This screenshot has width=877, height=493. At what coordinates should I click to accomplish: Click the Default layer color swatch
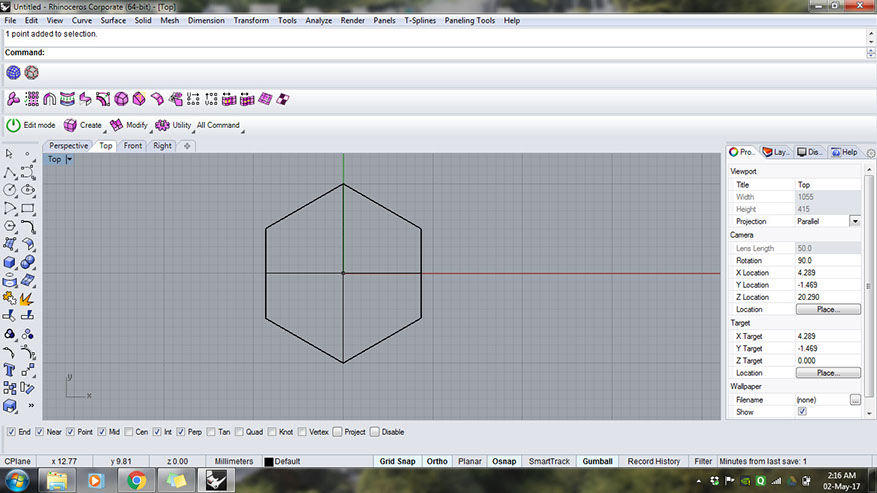coord(269,462)
